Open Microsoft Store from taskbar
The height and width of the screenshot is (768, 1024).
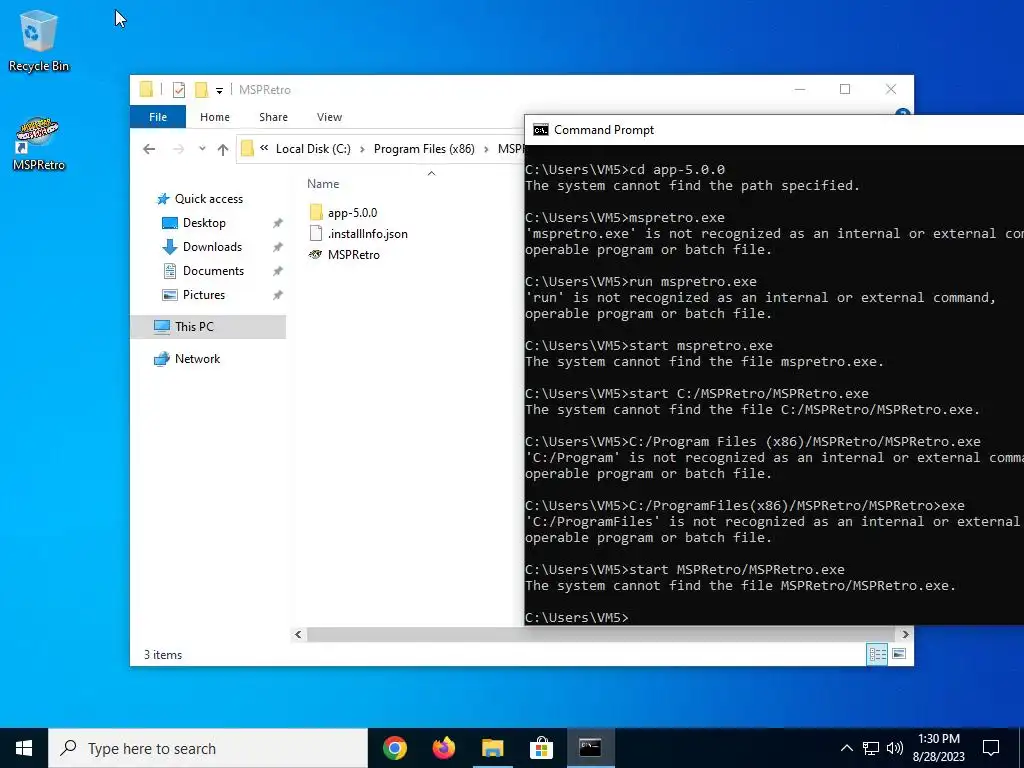click(541, 748)
